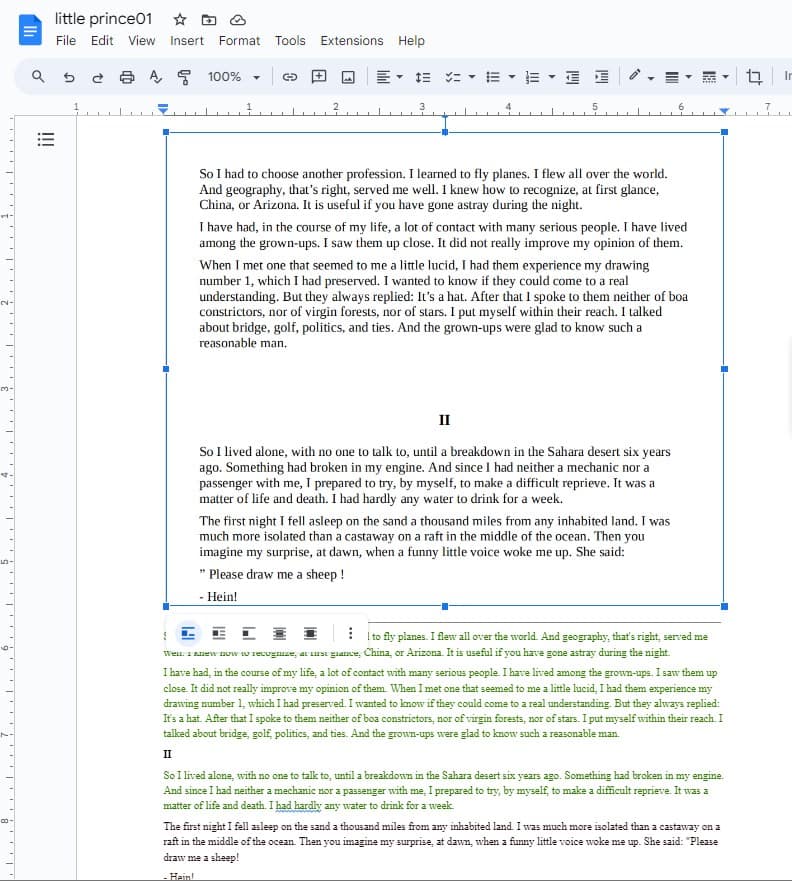Click the numbered list icon

pyautogui.click(x=532, y=77)
